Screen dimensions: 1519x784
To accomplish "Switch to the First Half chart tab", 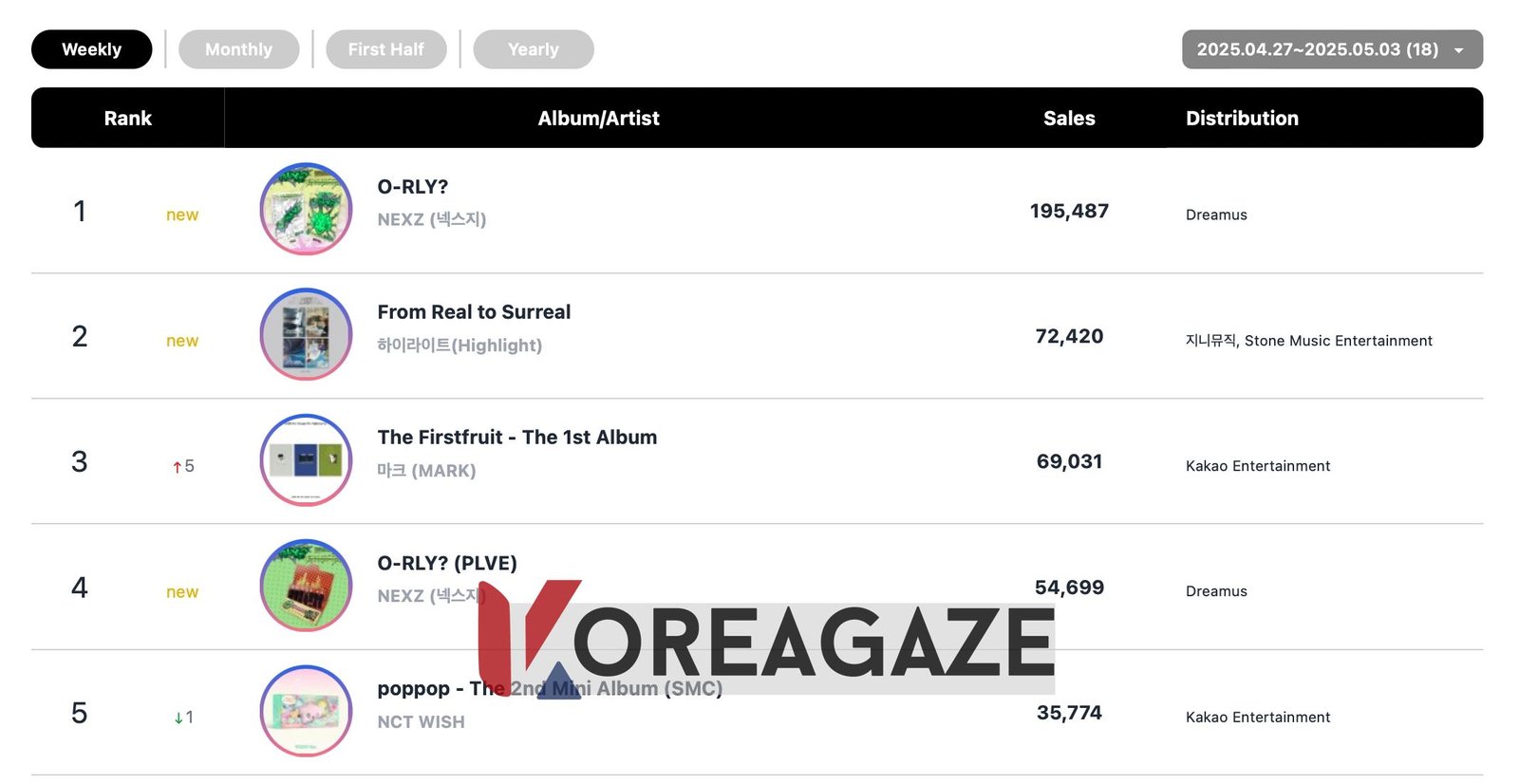I will point(385,49).
